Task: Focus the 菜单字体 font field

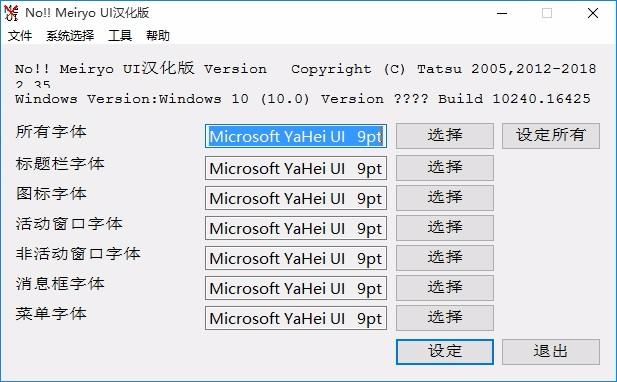Action: click(x=296, y=318)
